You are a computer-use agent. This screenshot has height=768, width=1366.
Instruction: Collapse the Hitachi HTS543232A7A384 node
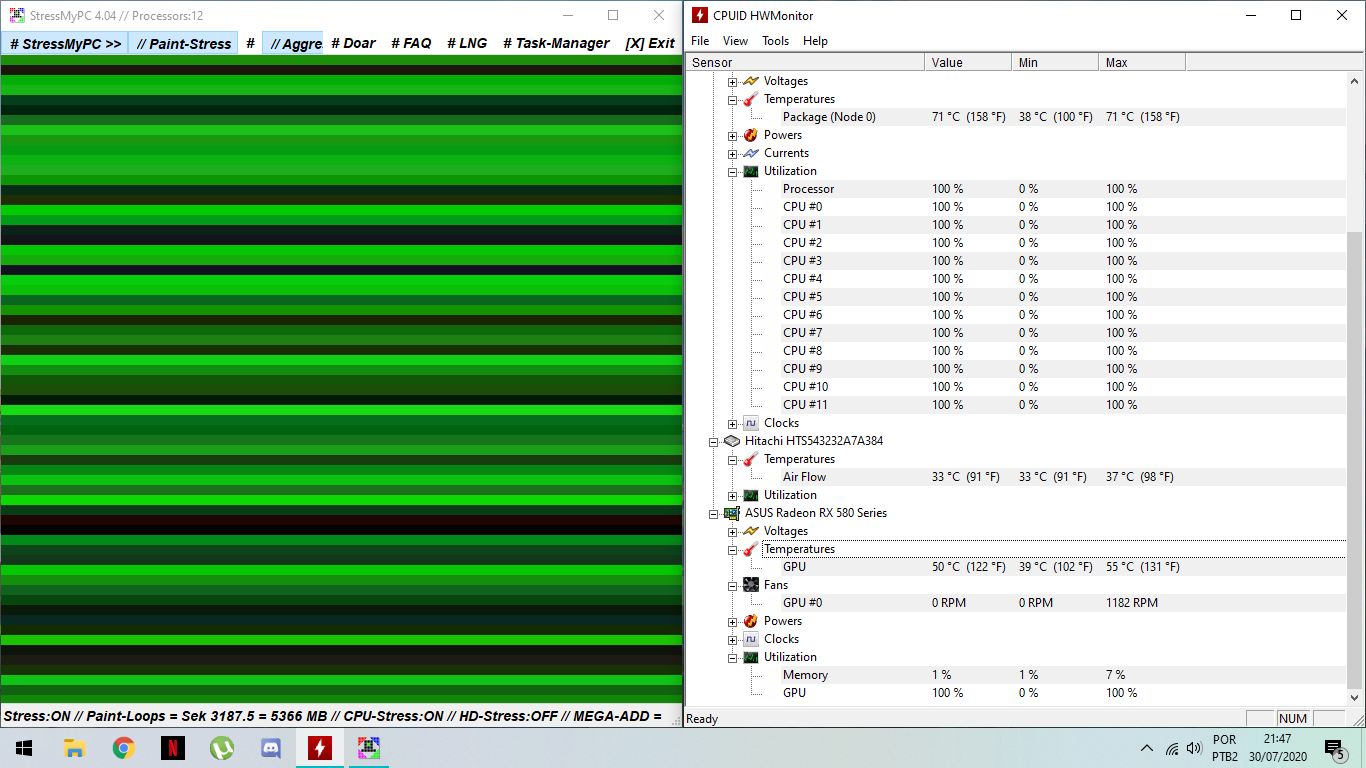(x=714, y=441)
